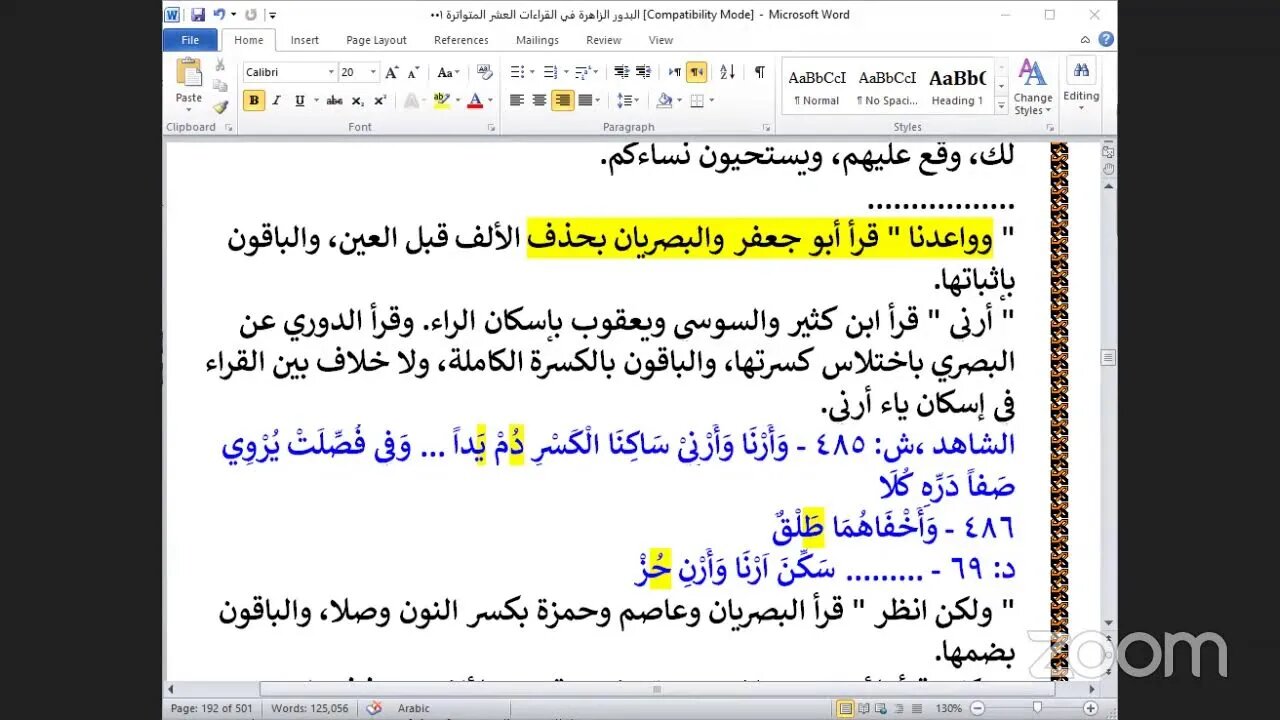Toggle Italic formatting
This screenshot has height=720, width=1280.
(x=275, y=100)
